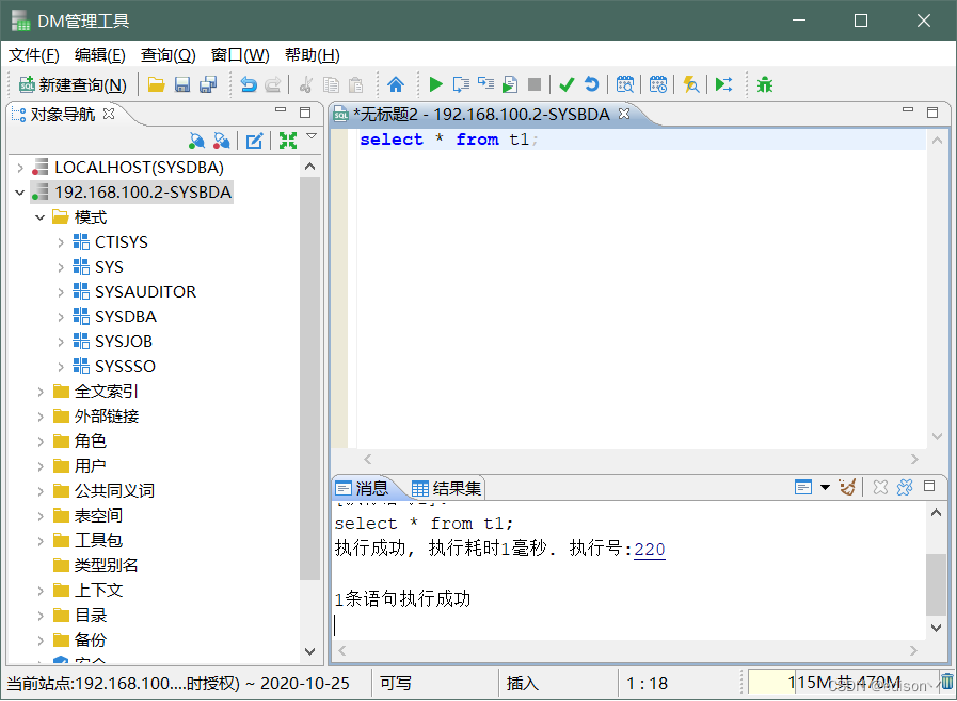This screenshot has height=701, width=957.
Task: Expand the 全文索引 folder
Action: (40, 392)
